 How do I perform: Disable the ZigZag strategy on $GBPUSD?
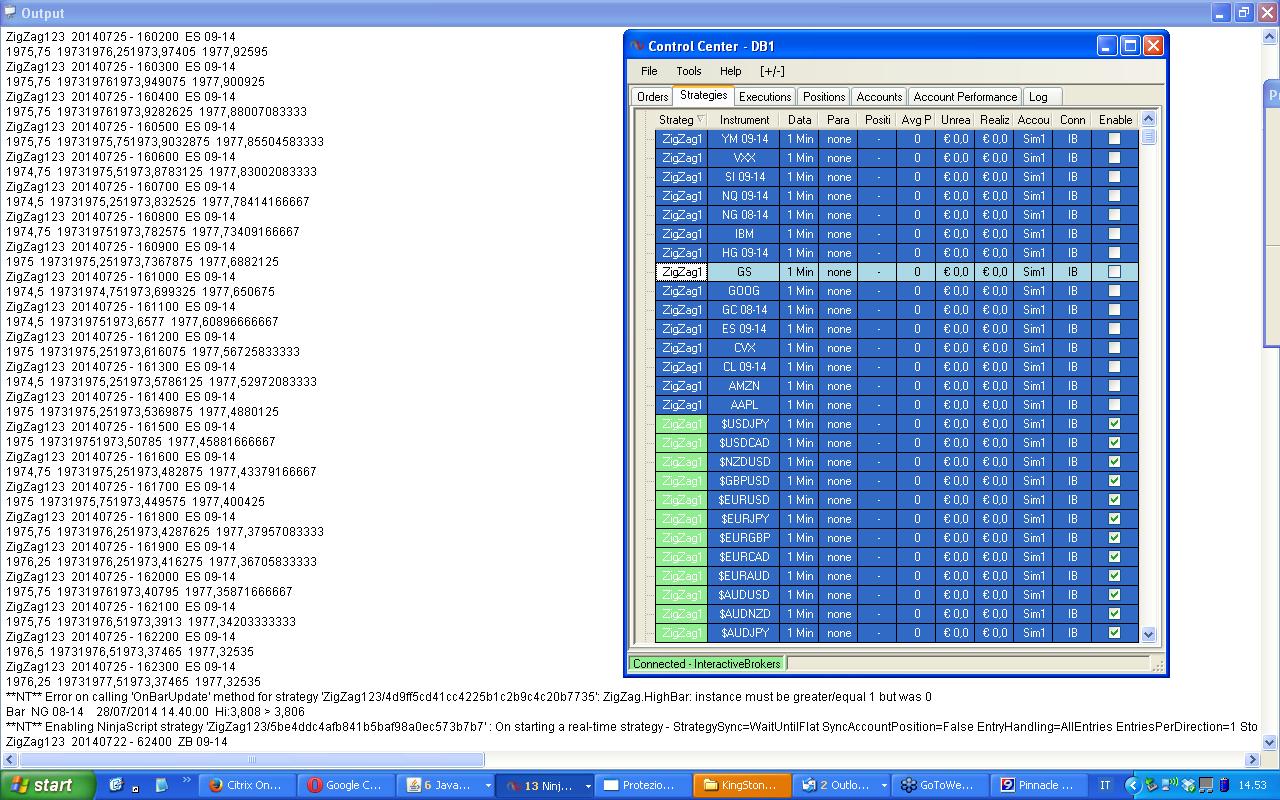[x=1114, y=481]
